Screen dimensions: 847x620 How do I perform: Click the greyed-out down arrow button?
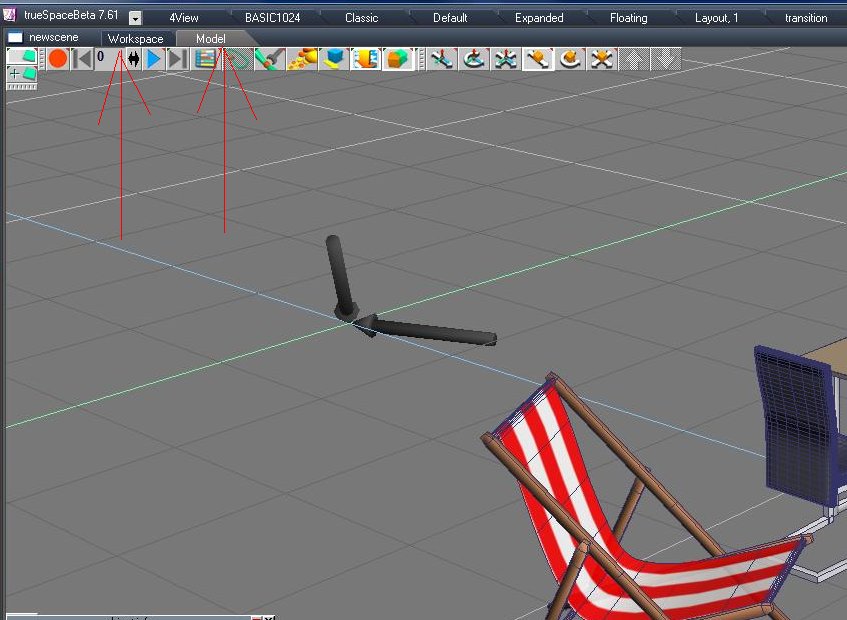(x=666, y=58)
